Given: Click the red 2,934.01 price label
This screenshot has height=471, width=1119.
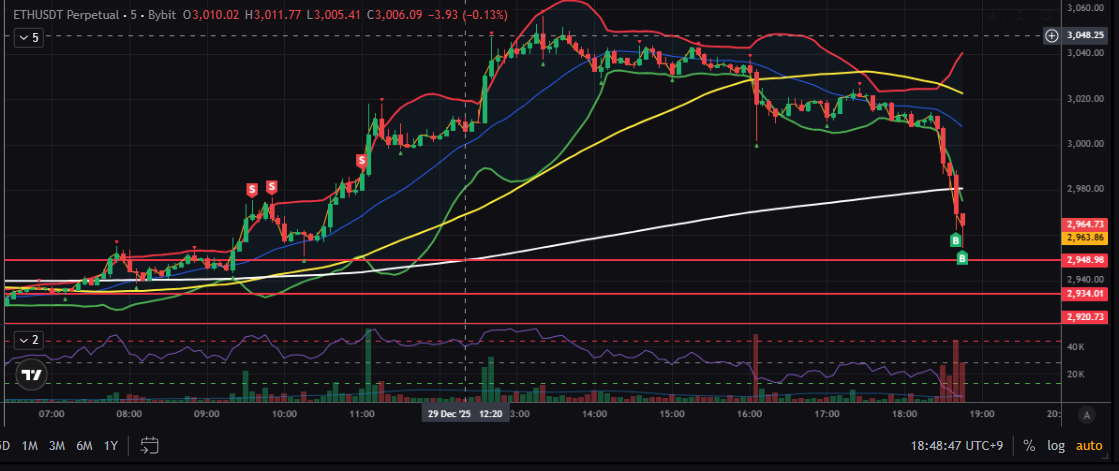Looking at the screenshot, I should [x=1085, y=294].
